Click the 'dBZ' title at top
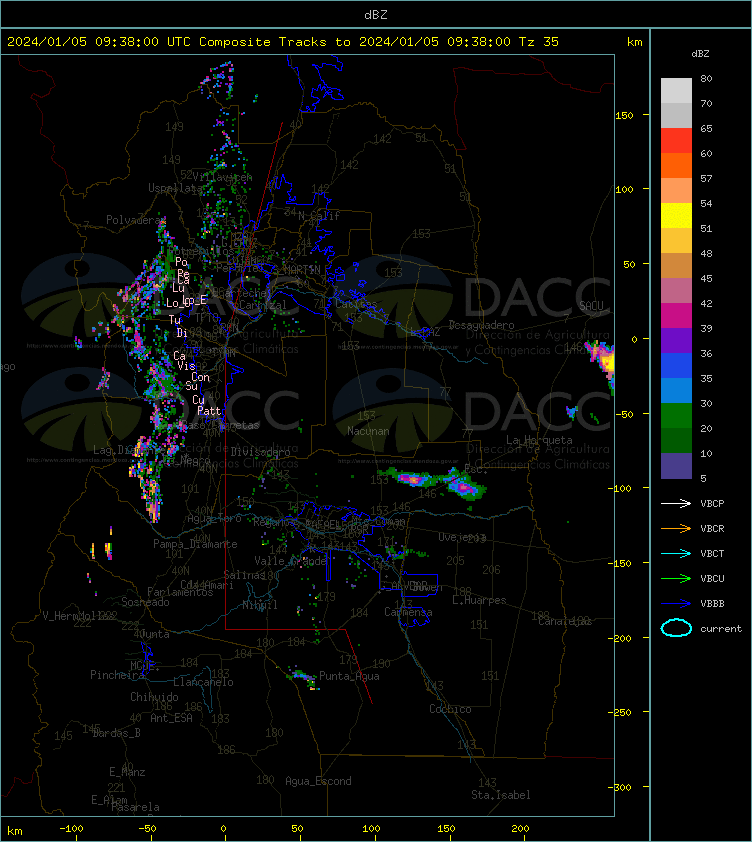The height and width of the screenshot is (842, 752). pyautogui.click(x=375, y=15)
